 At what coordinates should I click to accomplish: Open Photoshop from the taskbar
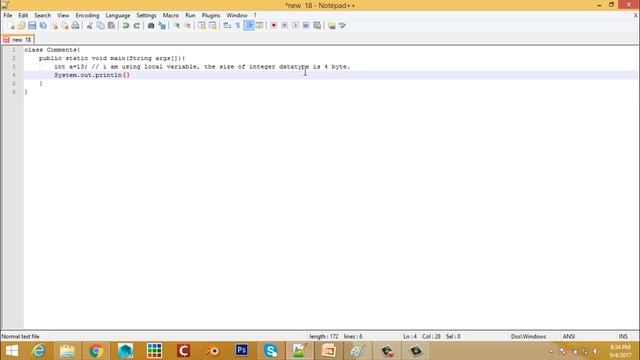click(242, 351)
